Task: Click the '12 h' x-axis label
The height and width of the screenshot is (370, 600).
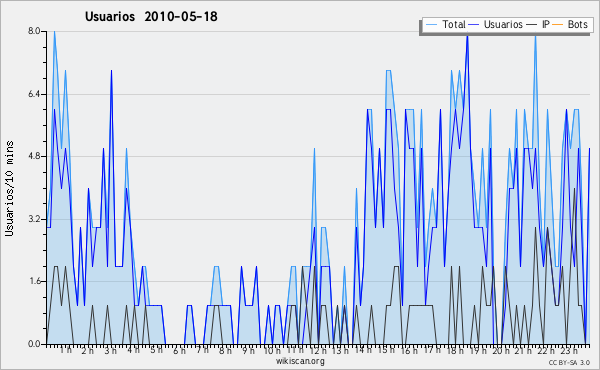Action: [x=318, y=351]
